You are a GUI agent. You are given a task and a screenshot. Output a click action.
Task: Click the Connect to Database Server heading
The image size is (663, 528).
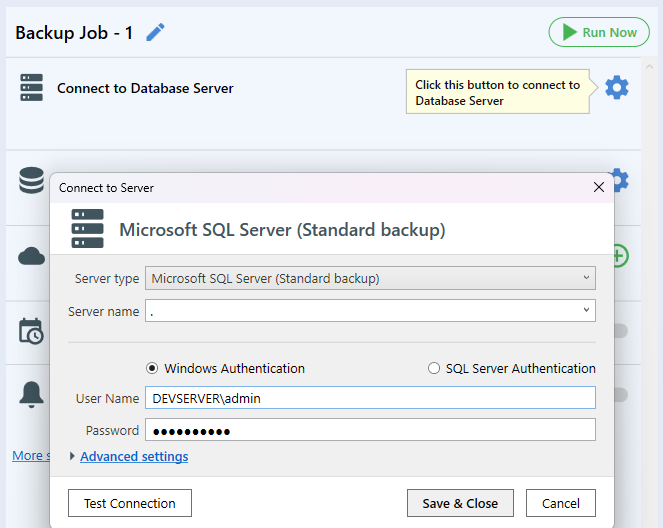point(145,88)
